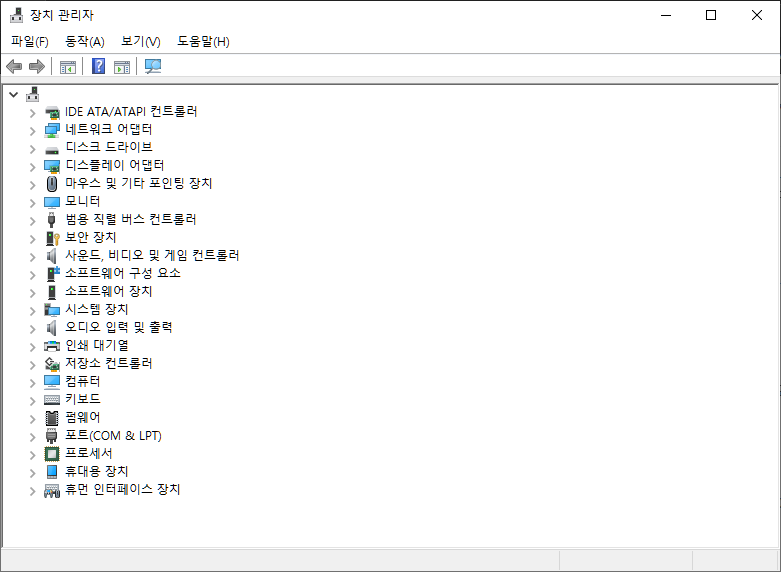781x572 pixels.
Task: Click the 펌웨어 chip icon
Action: [52, 418]
